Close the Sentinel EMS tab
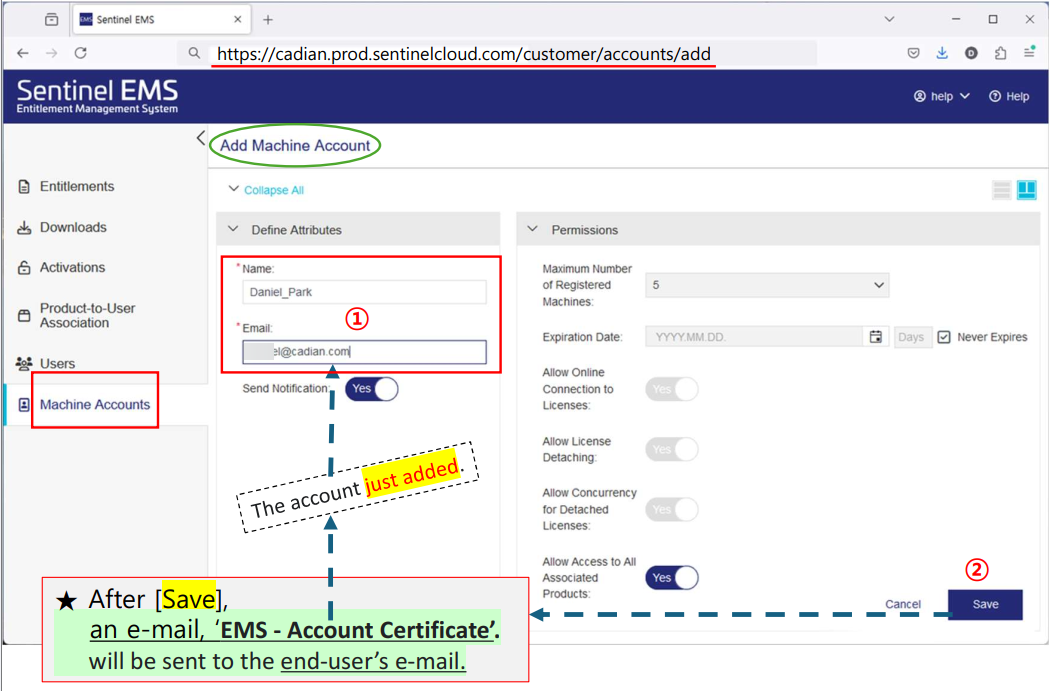1052x691 pixels. coord(238,19)
